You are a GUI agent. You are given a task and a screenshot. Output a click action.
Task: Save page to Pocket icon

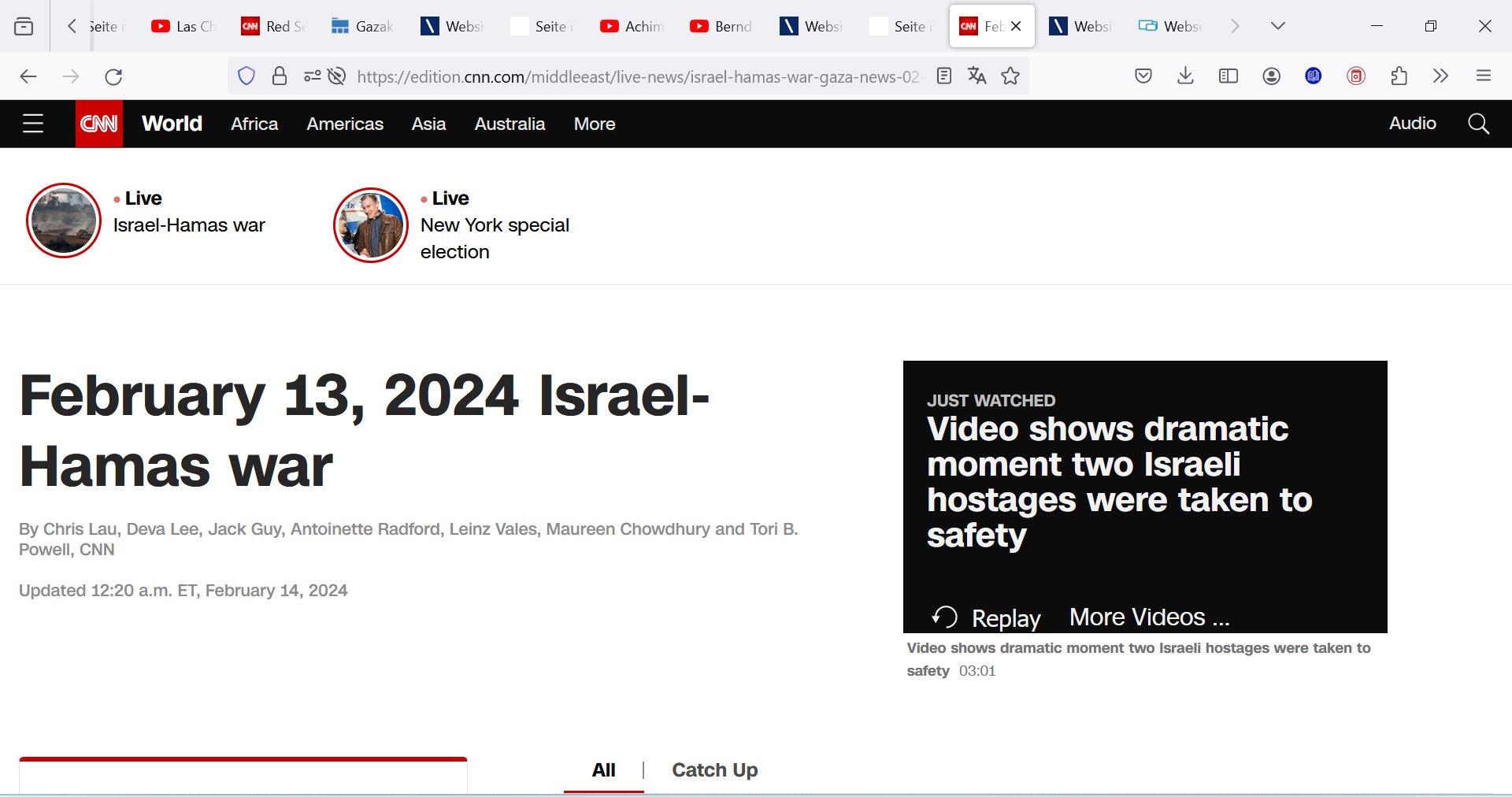pyautogui.click(x=1143, y=76)
